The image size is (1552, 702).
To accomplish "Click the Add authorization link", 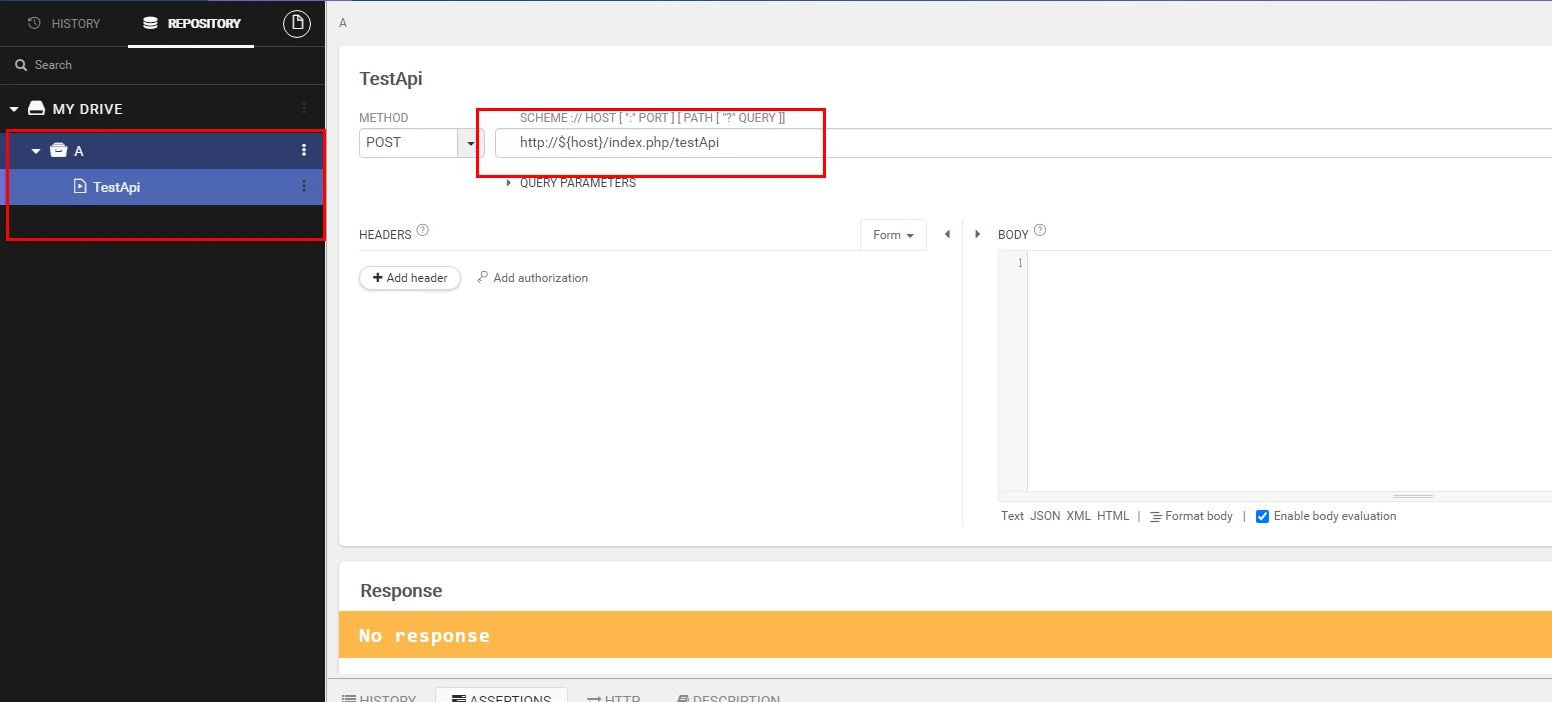I will tap(532, 278).
